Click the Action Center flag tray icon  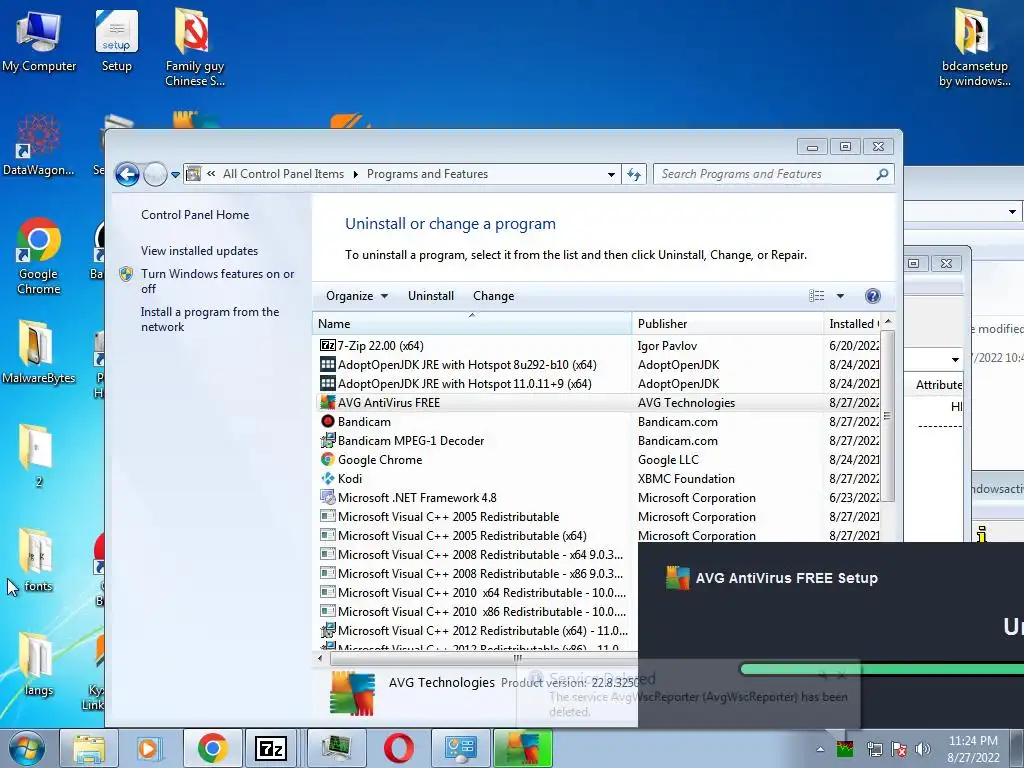tap(899, 749)
